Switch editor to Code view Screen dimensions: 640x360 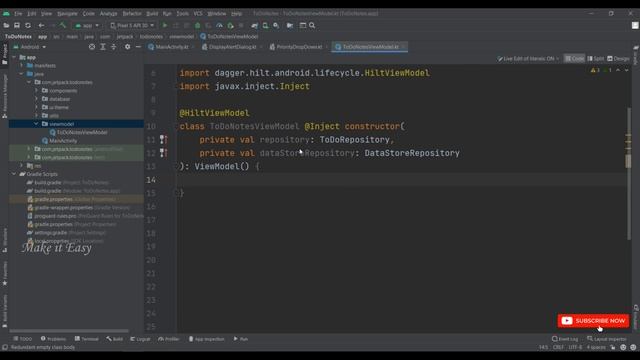click(x=574, y=59)
